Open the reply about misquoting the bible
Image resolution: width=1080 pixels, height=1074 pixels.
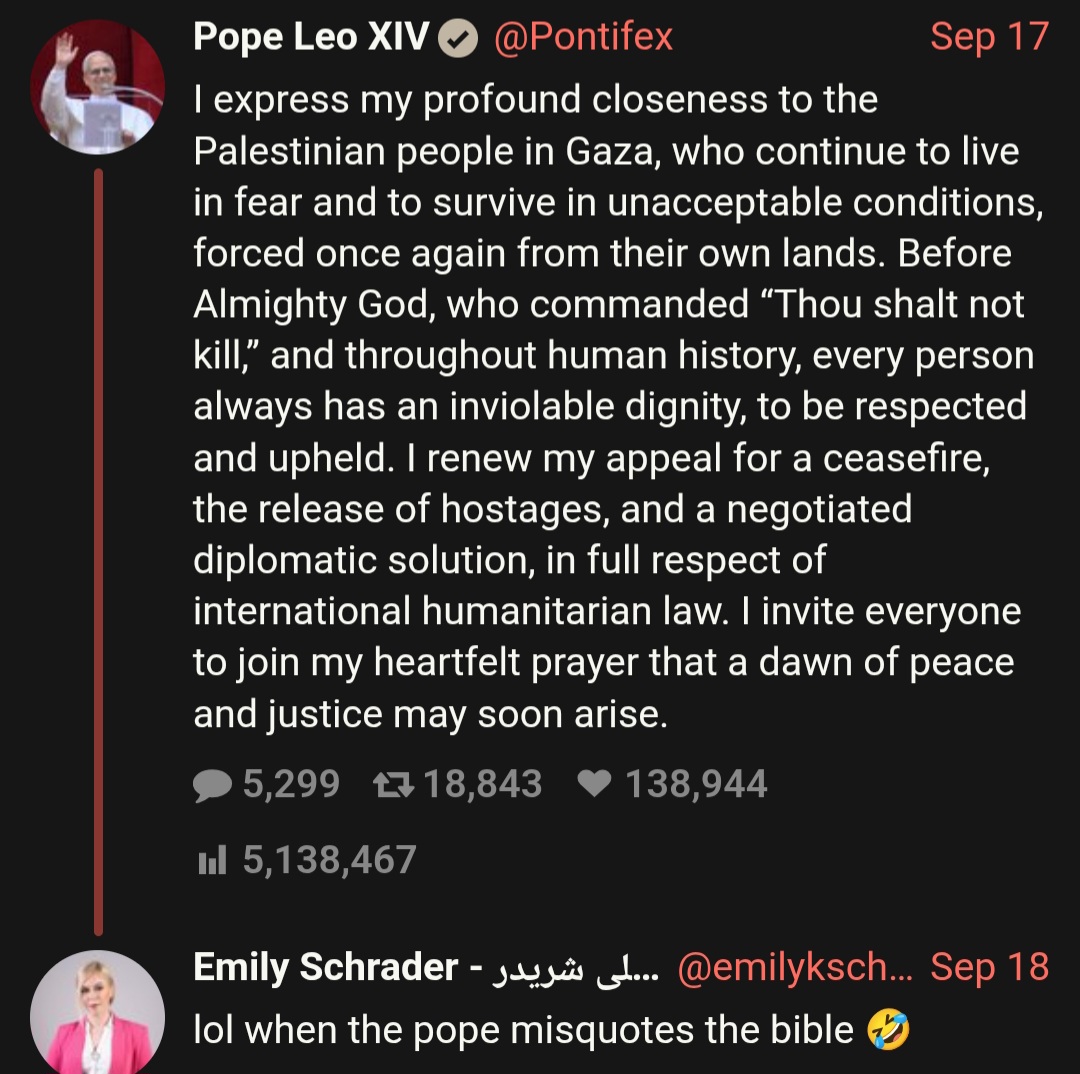coord(551,1030)
